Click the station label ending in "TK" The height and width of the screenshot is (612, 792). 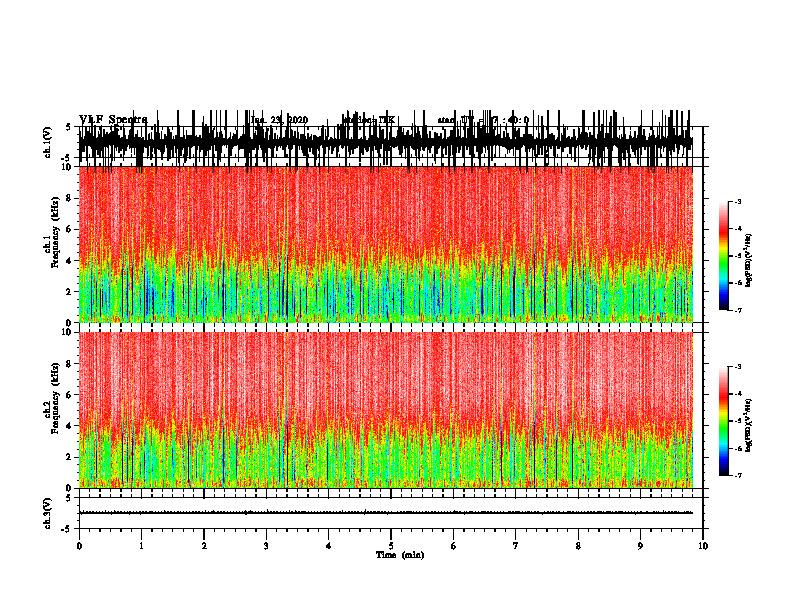(x=369, y=120)
